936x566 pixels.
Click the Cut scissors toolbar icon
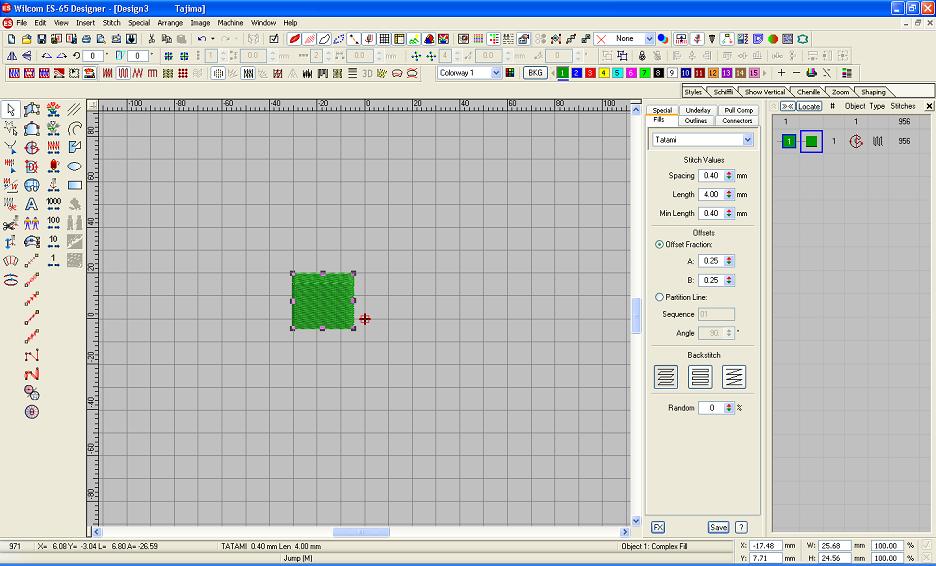click(x=152, y=39)
